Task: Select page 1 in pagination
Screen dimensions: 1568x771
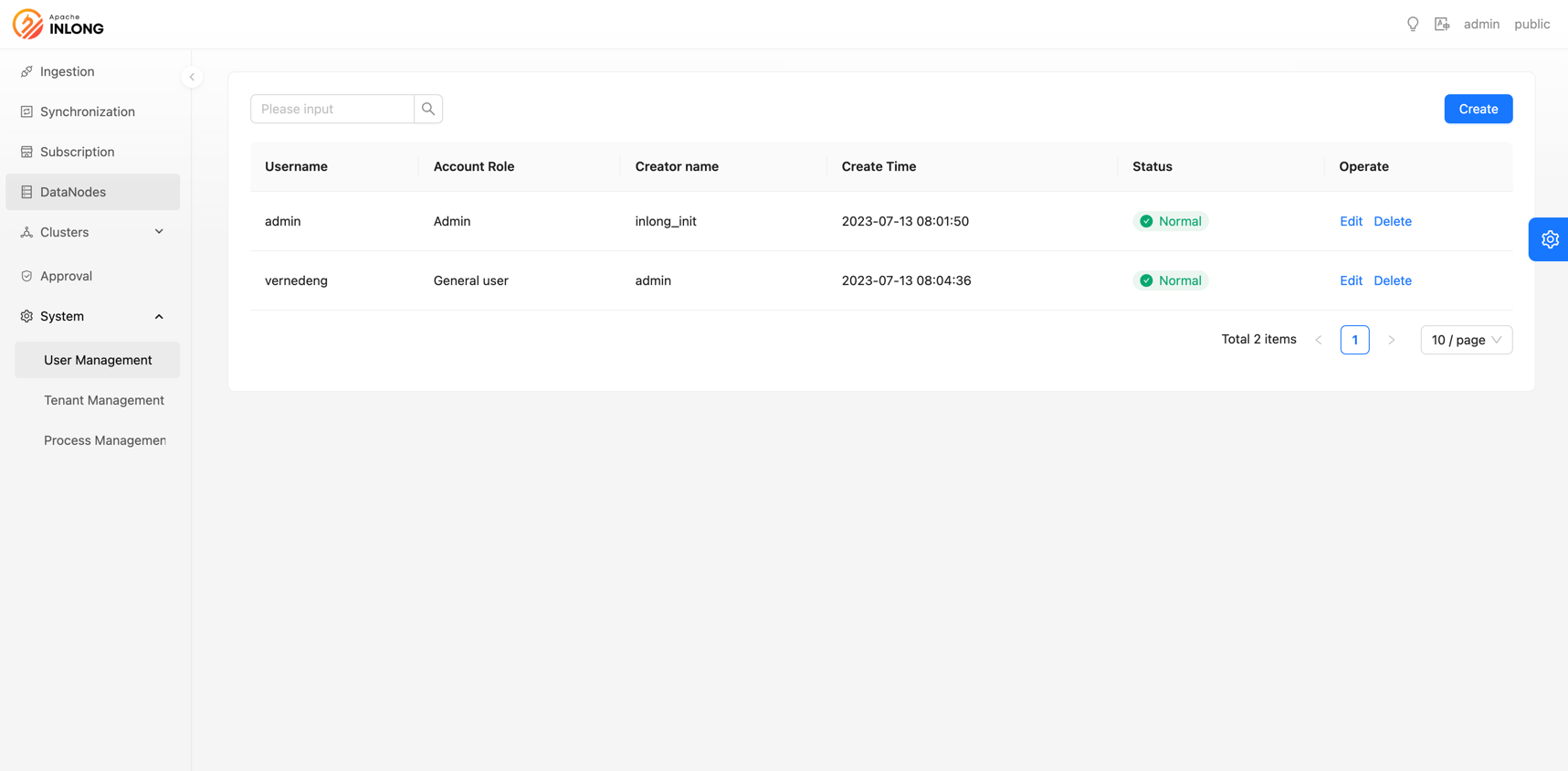Action: click(x=1354, y=340)
